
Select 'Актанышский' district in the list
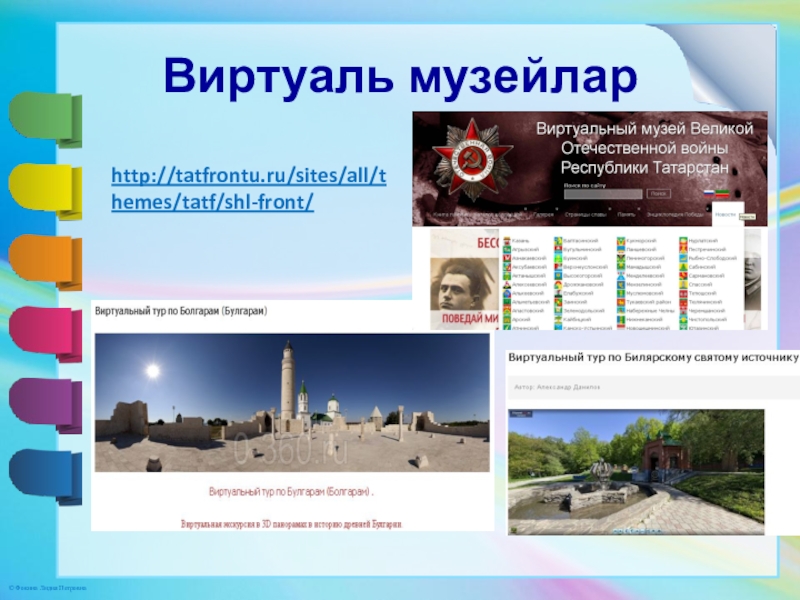[529, 276]
